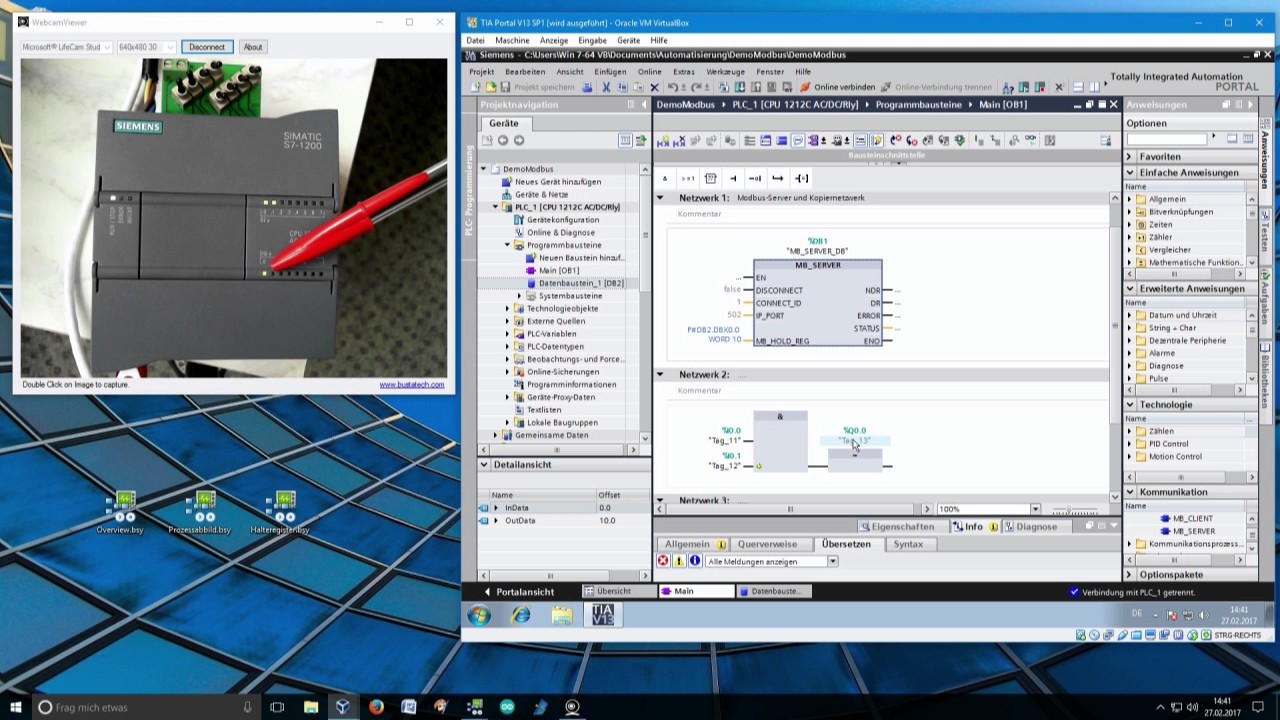Click instruction search field under Optionen

coord(1167,139)
